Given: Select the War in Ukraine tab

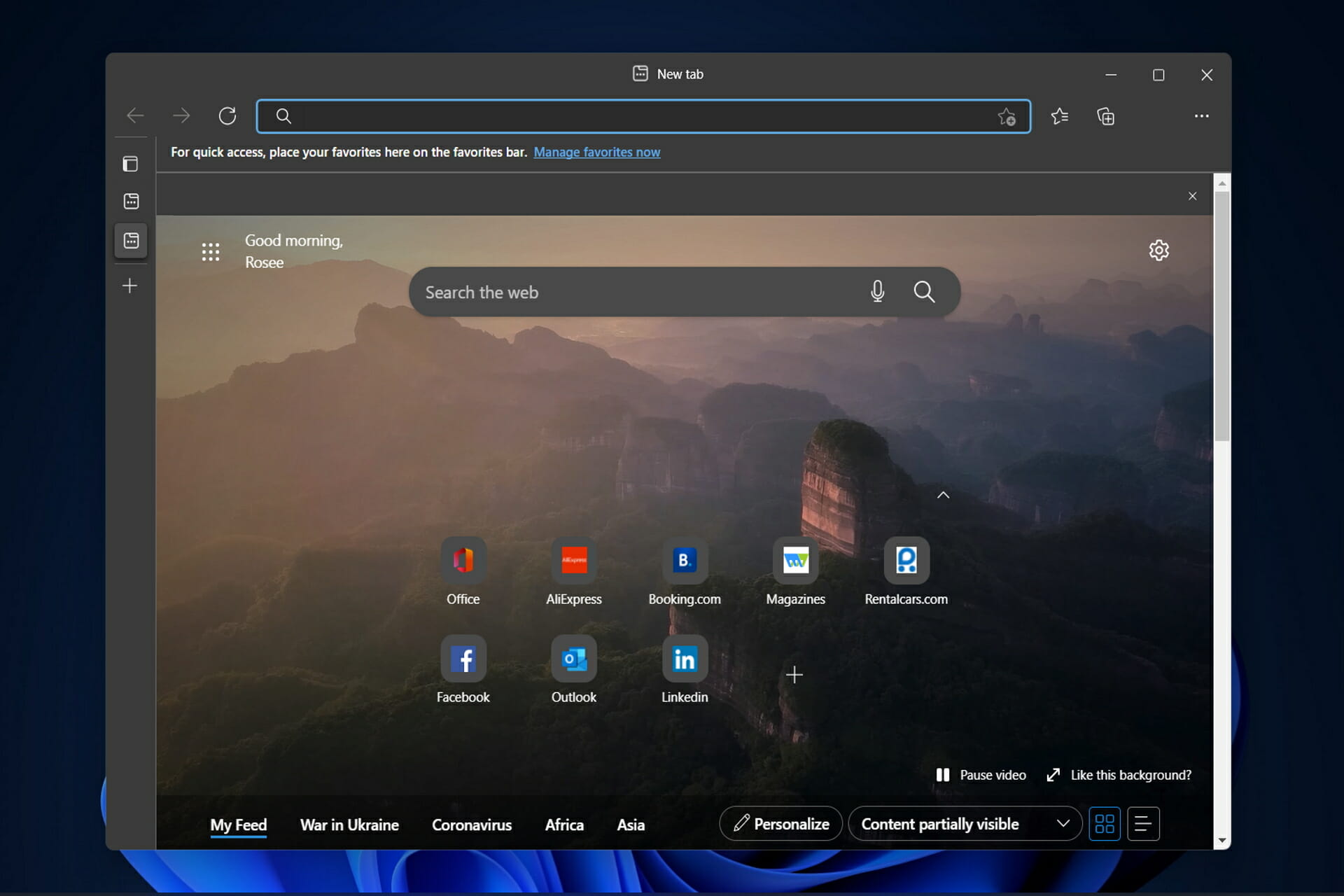Looking at the screenshot, I should (349, 825).
